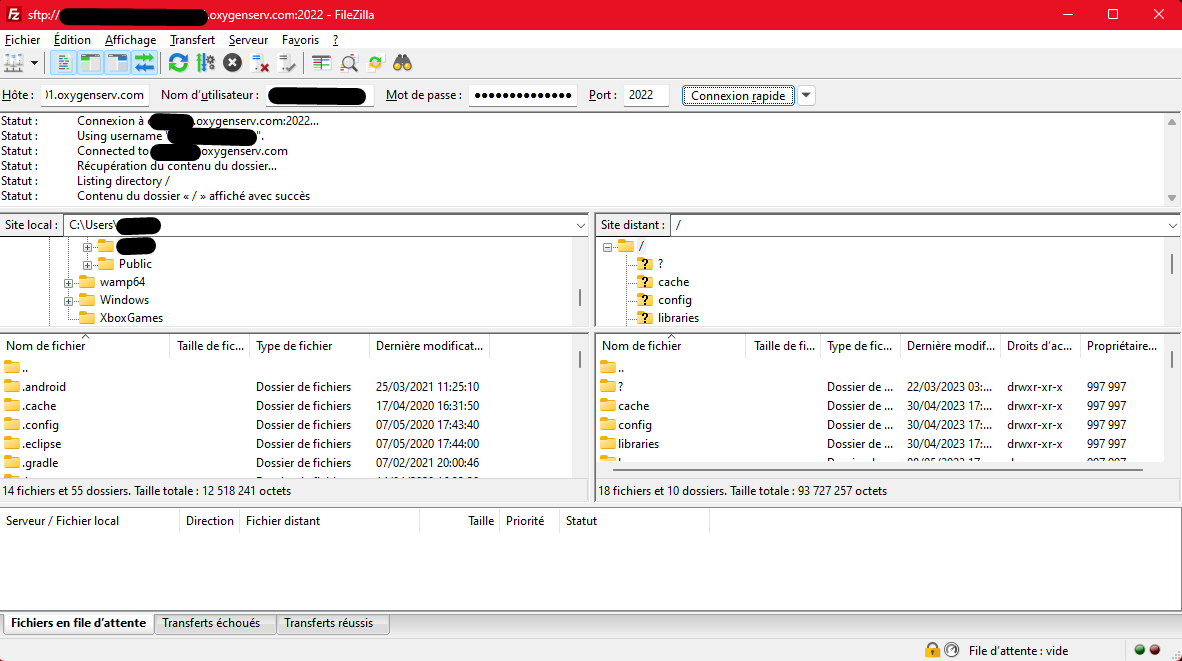Viewport: 1182px width, 661px height.
Task: Expand the wamp64 folder in local tree
Action: tap(69, 282)
